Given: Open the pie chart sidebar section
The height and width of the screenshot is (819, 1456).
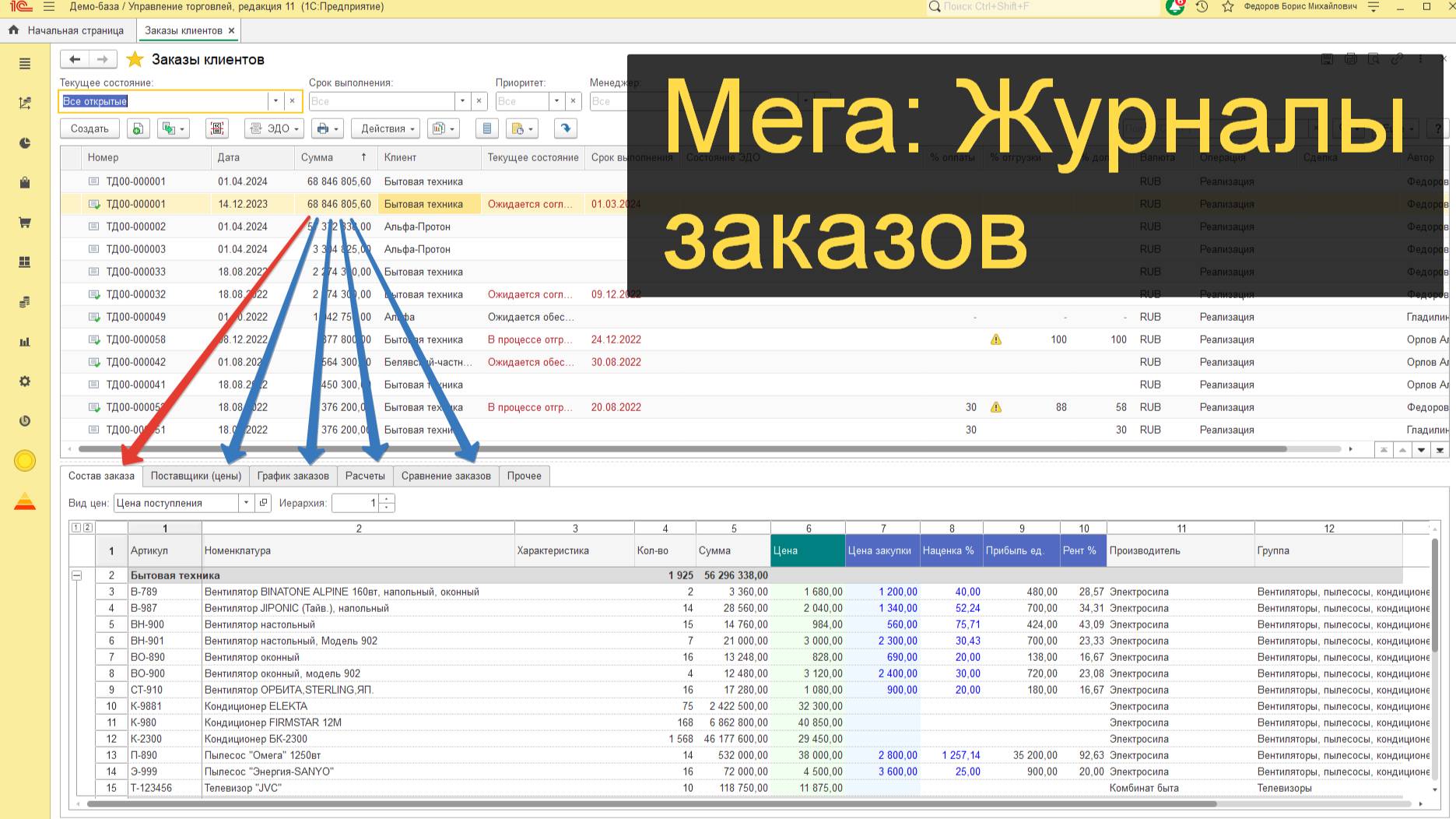Looking at the screenshot, I should 25,143.
